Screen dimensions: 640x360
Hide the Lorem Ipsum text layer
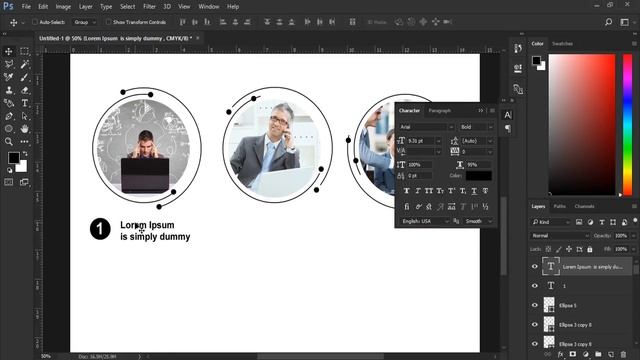[x=535, y=267]
